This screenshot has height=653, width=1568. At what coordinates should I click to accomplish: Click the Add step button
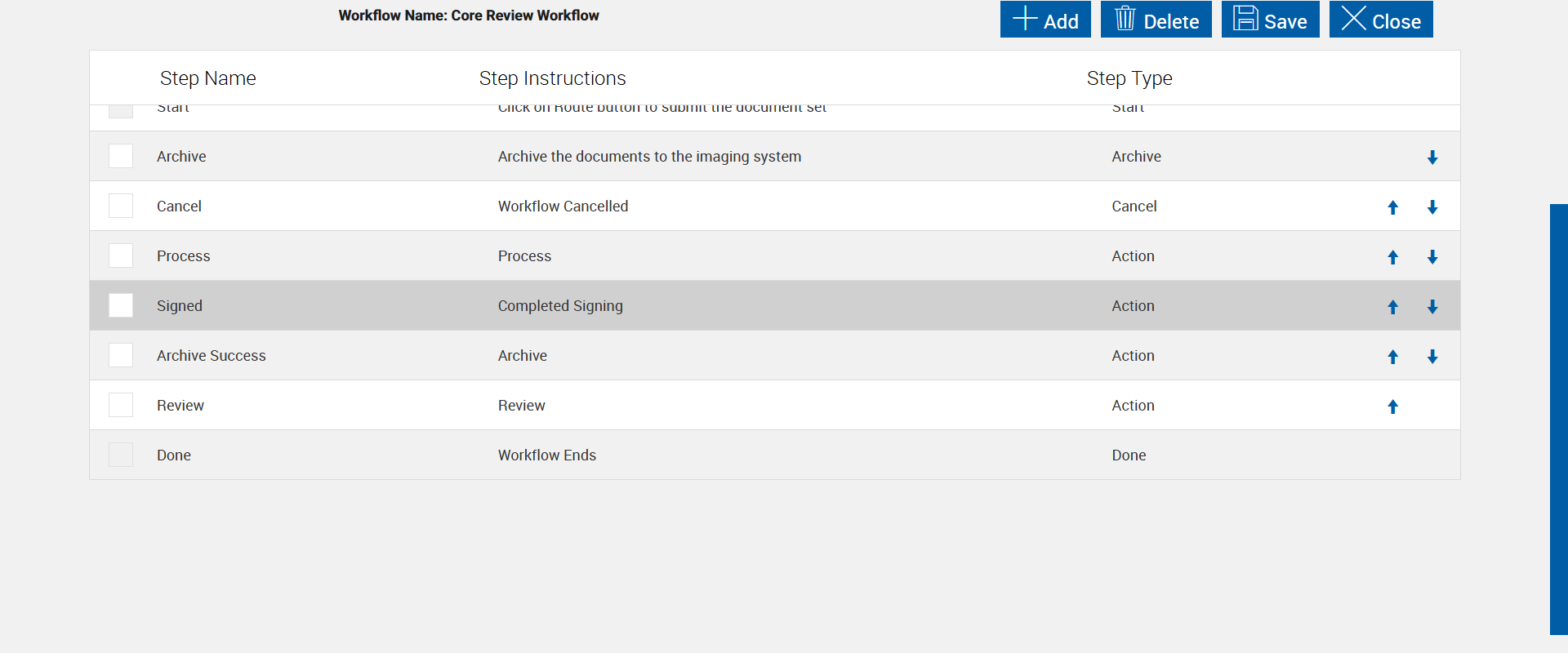1045,20
